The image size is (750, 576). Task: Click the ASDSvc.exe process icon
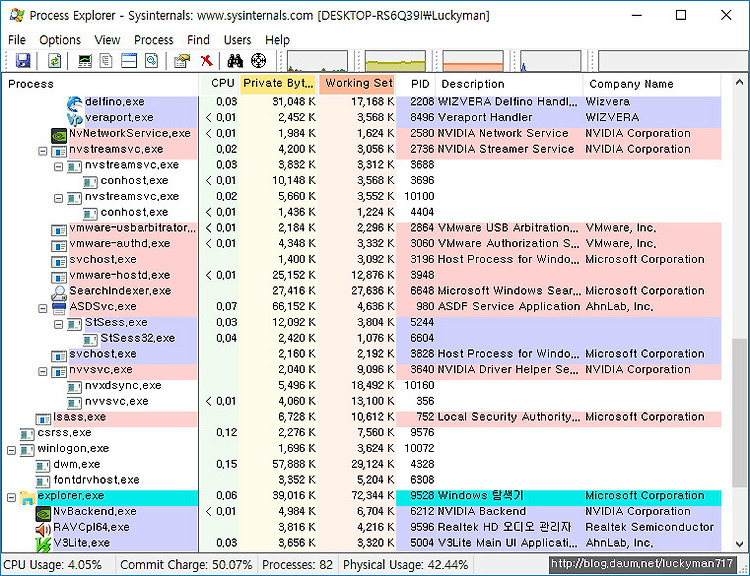(x=59, y=308)
